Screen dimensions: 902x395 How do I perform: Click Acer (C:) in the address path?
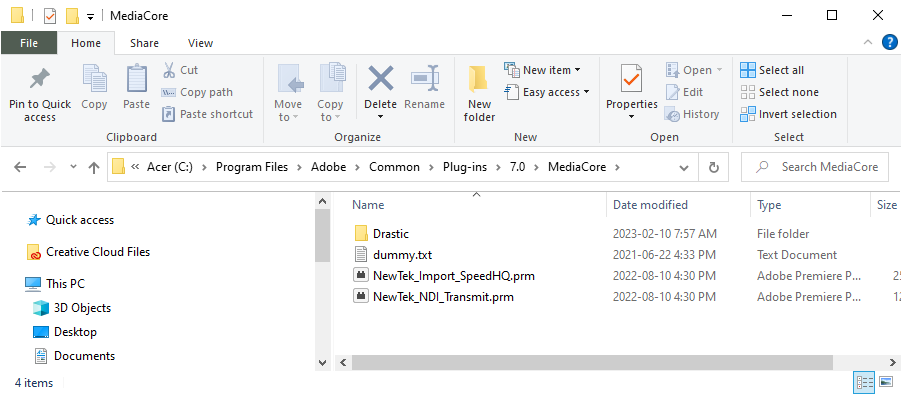coord(170,167)
